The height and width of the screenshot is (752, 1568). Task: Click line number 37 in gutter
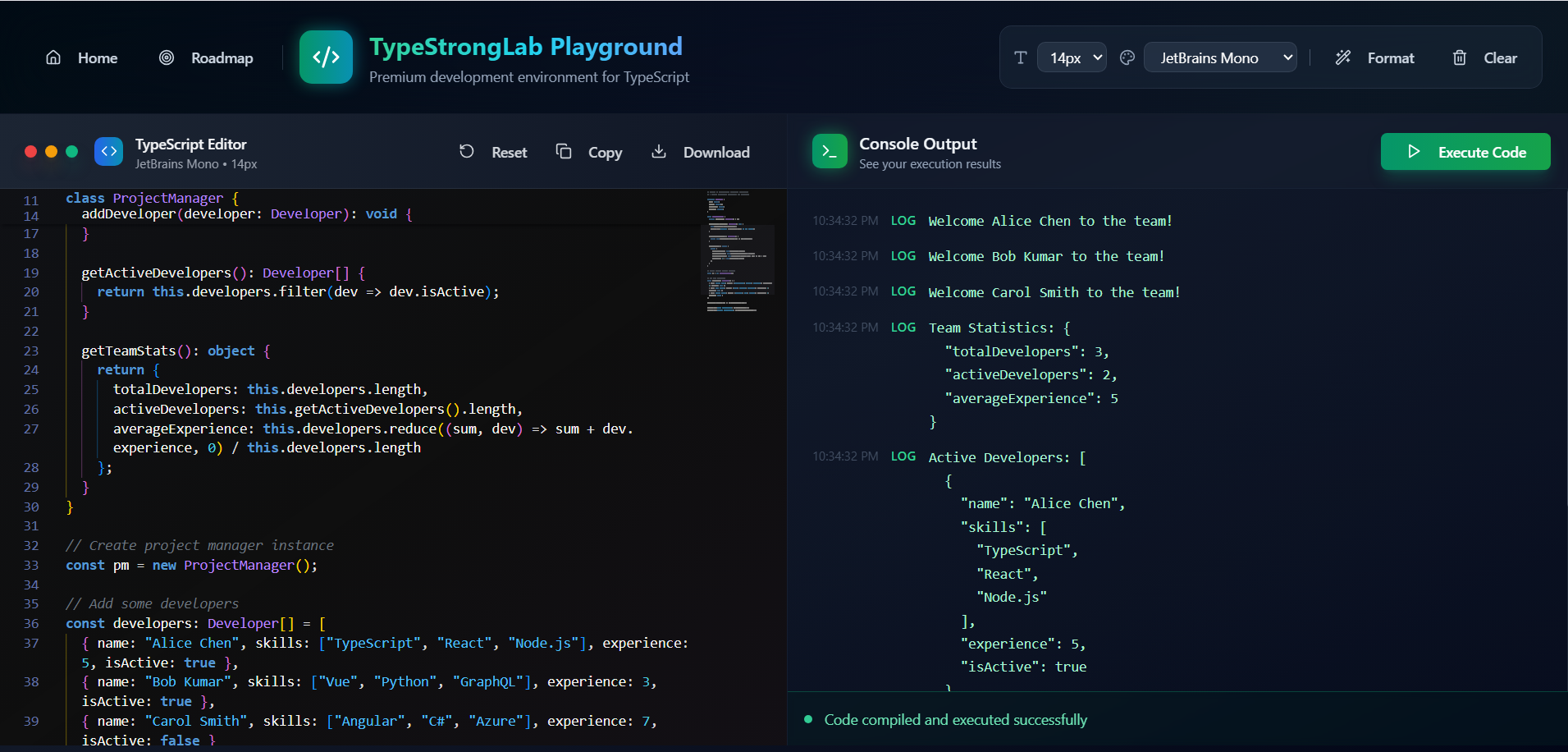click(x=31, y=643)
